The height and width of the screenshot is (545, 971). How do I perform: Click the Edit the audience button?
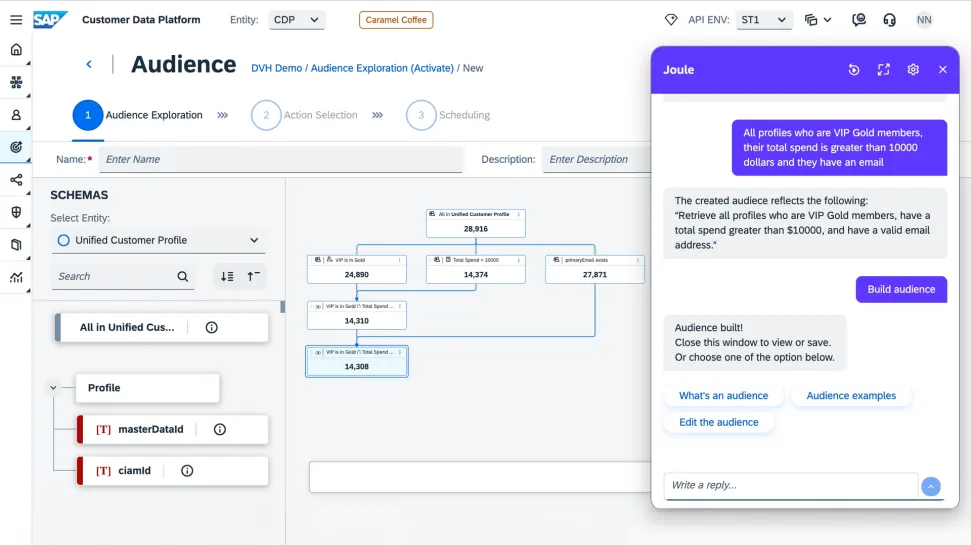pos(718,422)
